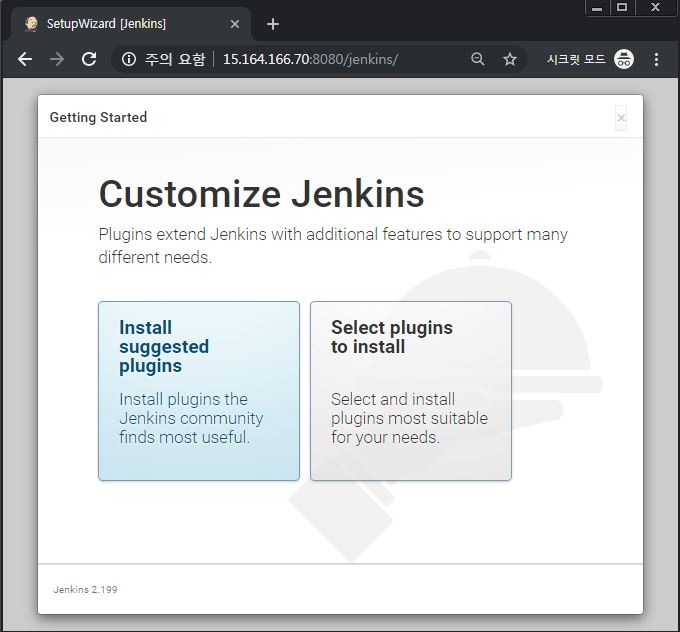Maximize the browser window
The image size is (680, 632).
point(622,8)
